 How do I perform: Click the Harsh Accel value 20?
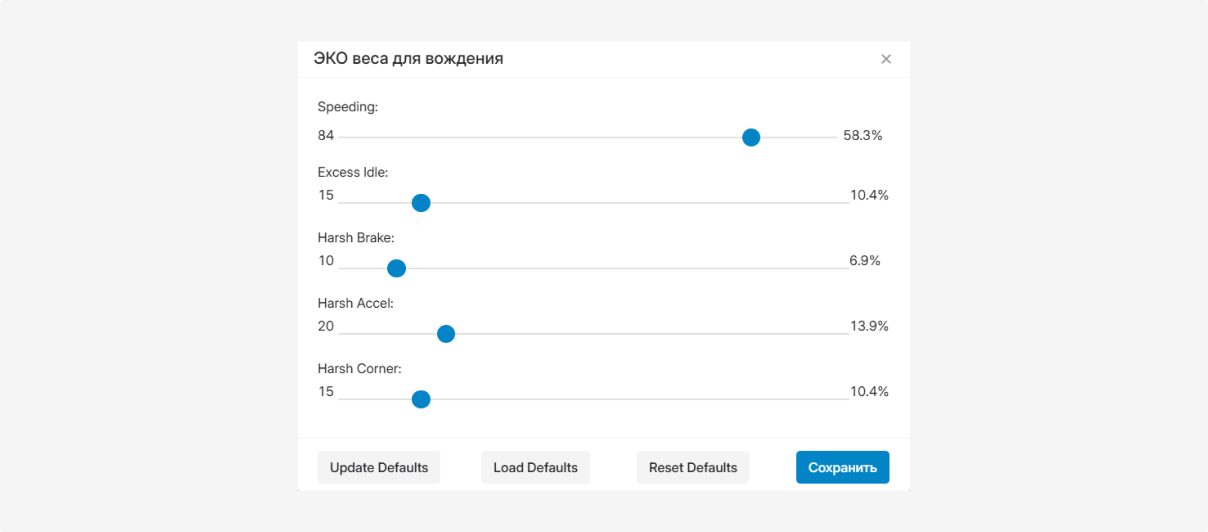(326, 326)
